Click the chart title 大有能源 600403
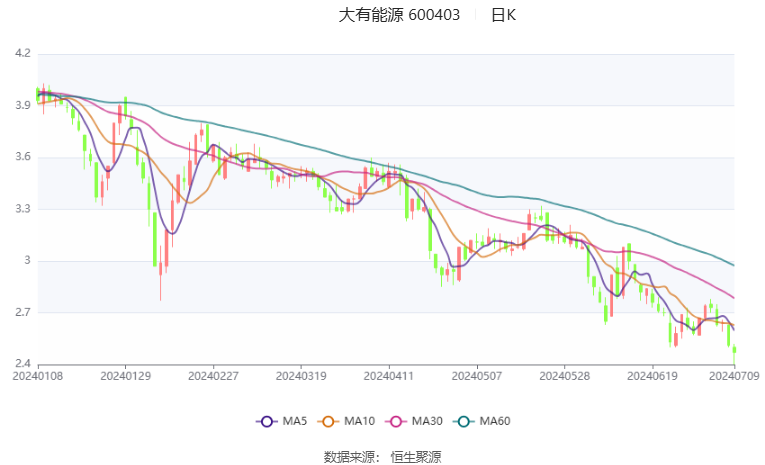Viewport: 765px width, 465px height. click(399, 15)
